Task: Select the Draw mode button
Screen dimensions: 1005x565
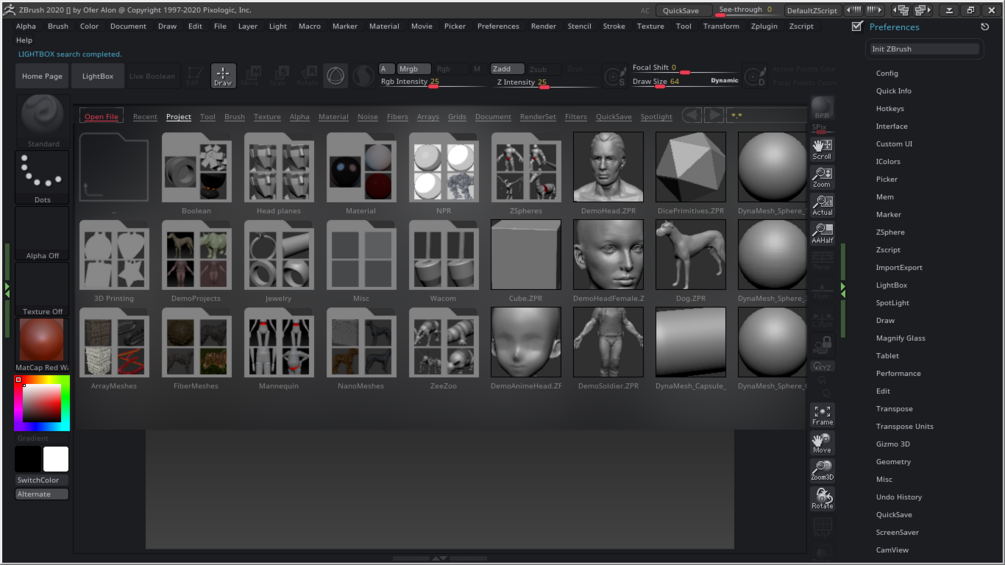Action: tap(223, 76)
